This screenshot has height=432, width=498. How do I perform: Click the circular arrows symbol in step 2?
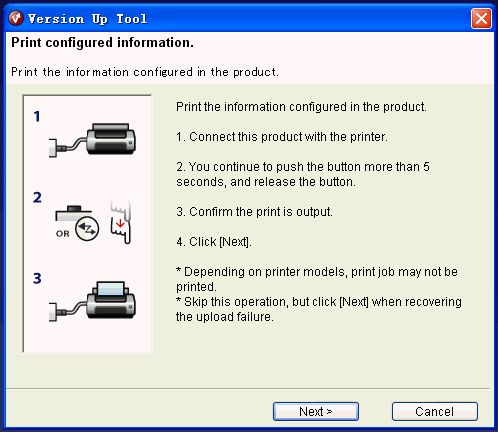(87, 229)
